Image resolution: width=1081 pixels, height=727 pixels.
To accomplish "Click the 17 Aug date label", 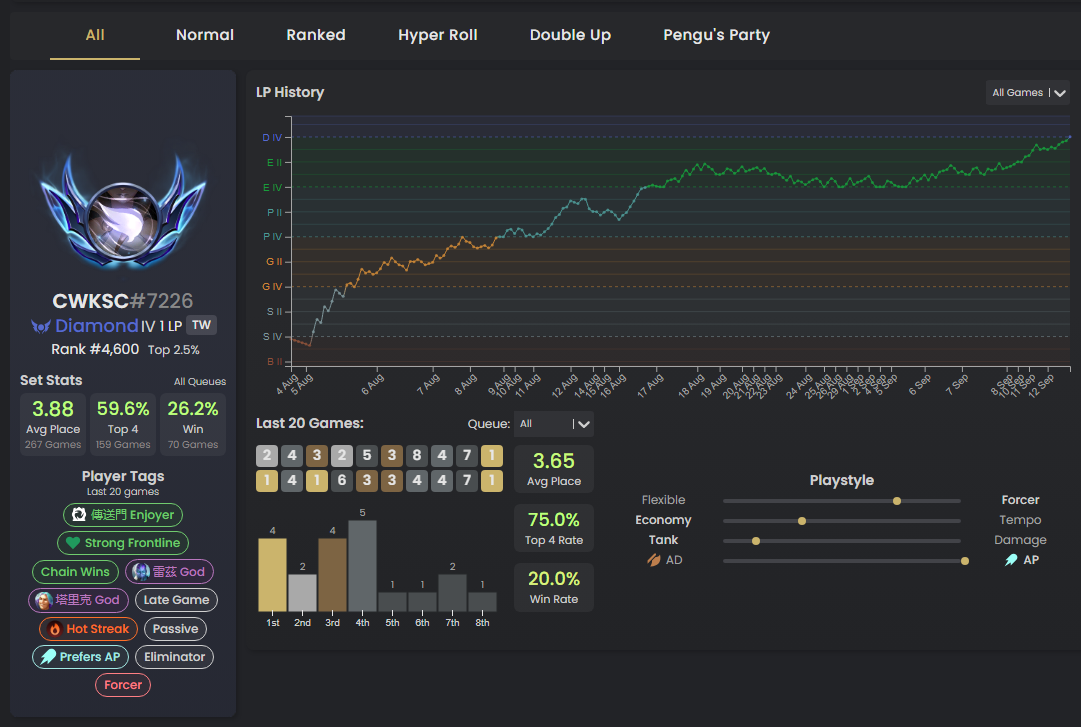I will 650,385.
